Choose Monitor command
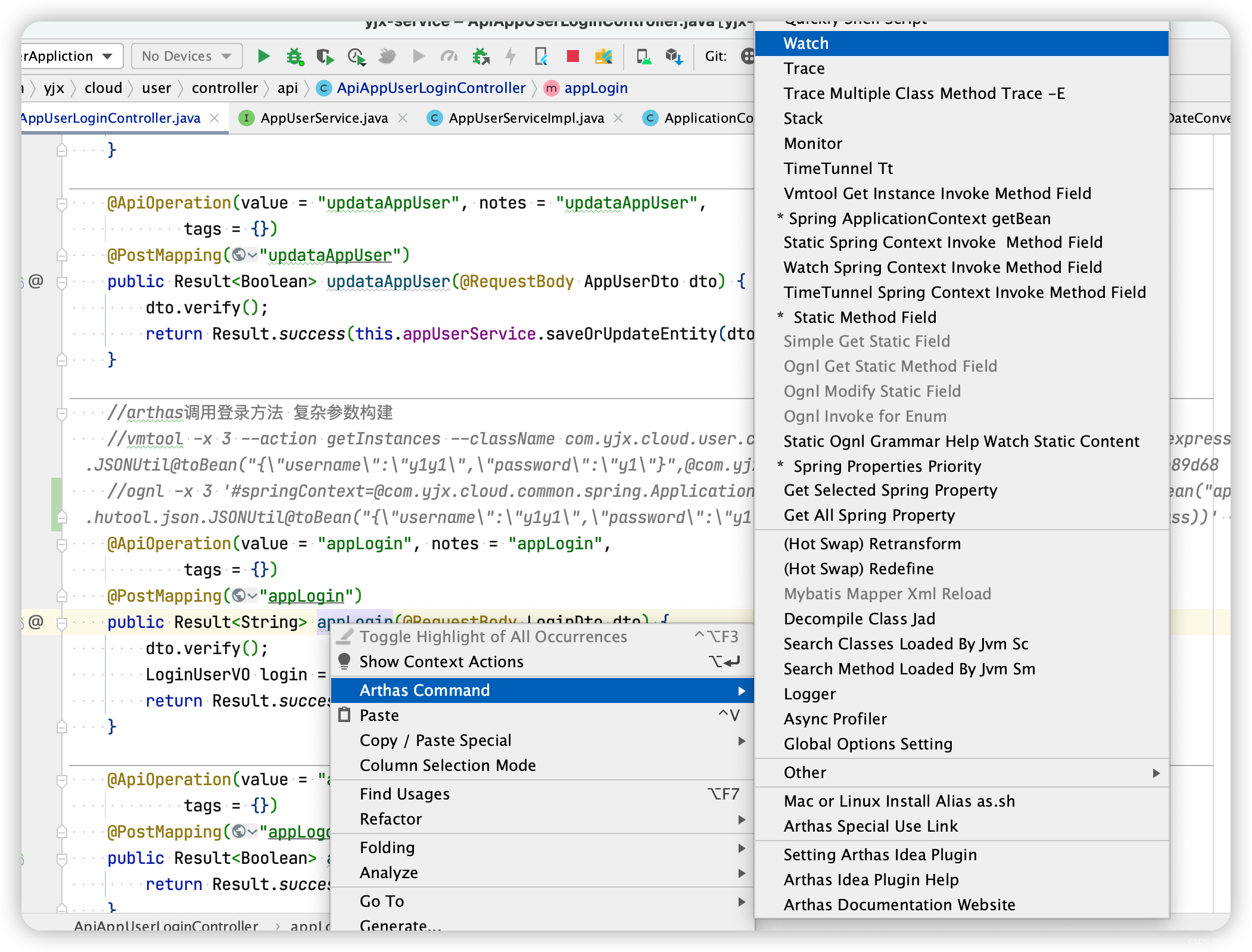This screenshot has height=952, width=1252. point(961,144)
